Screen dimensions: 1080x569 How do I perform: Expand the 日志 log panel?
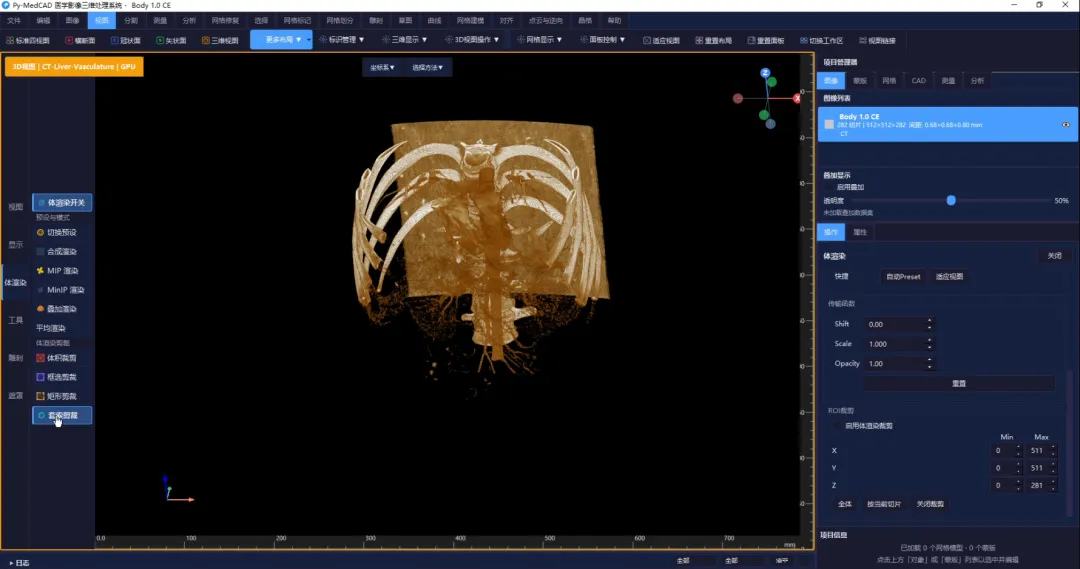click(x=19, y=563)
